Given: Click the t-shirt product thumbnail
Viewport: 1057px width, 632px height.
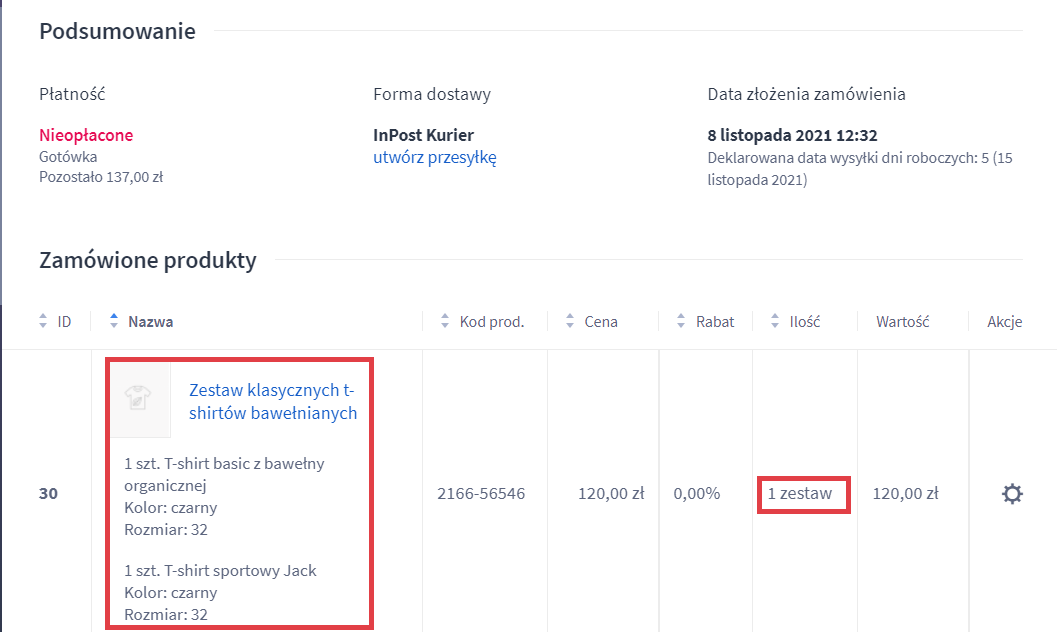Looking at the screenshot, I should (140, 400).
